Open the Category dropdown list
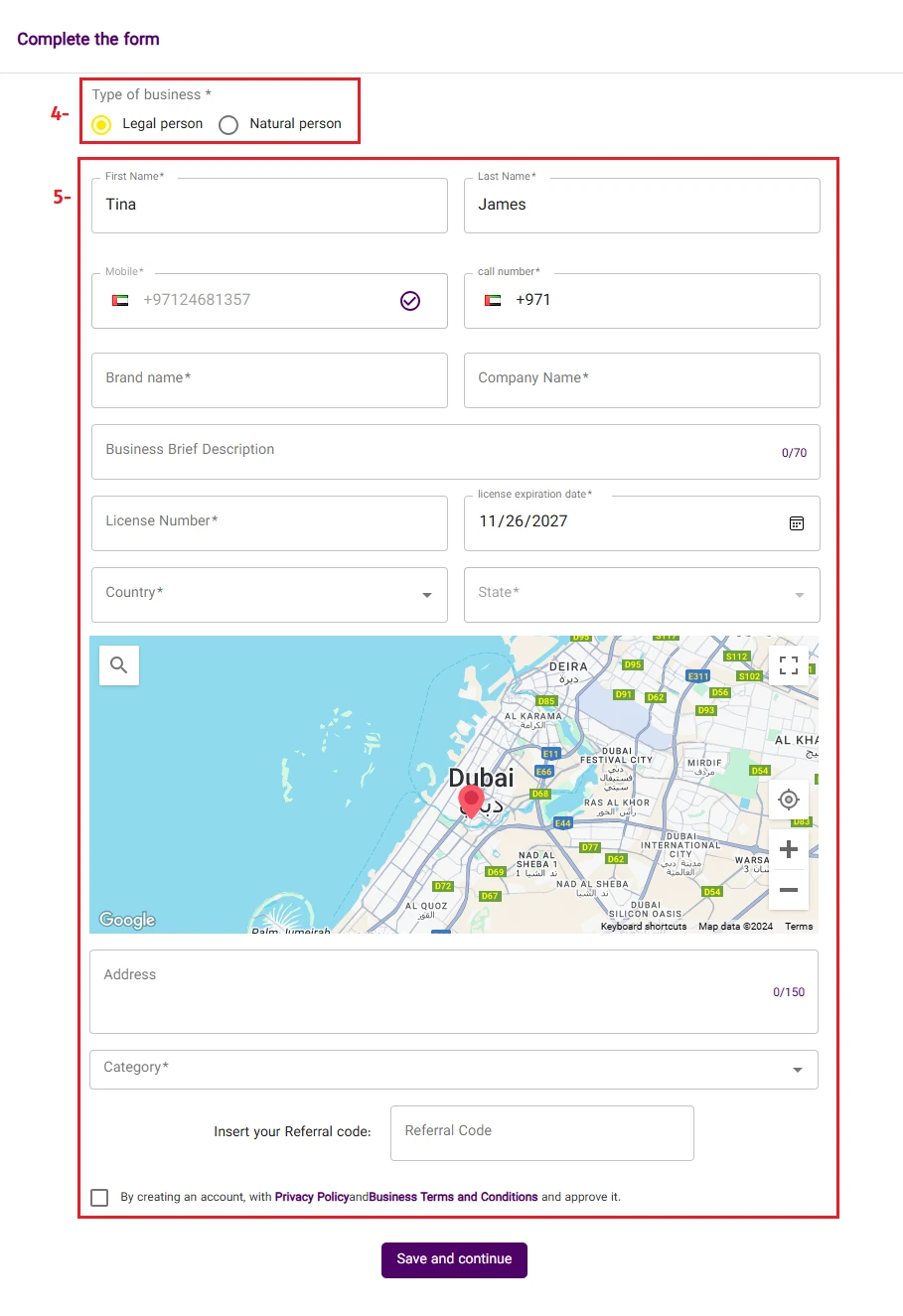The height and width of the screenshot is (1316, 903). click(x=454, y=1069)
